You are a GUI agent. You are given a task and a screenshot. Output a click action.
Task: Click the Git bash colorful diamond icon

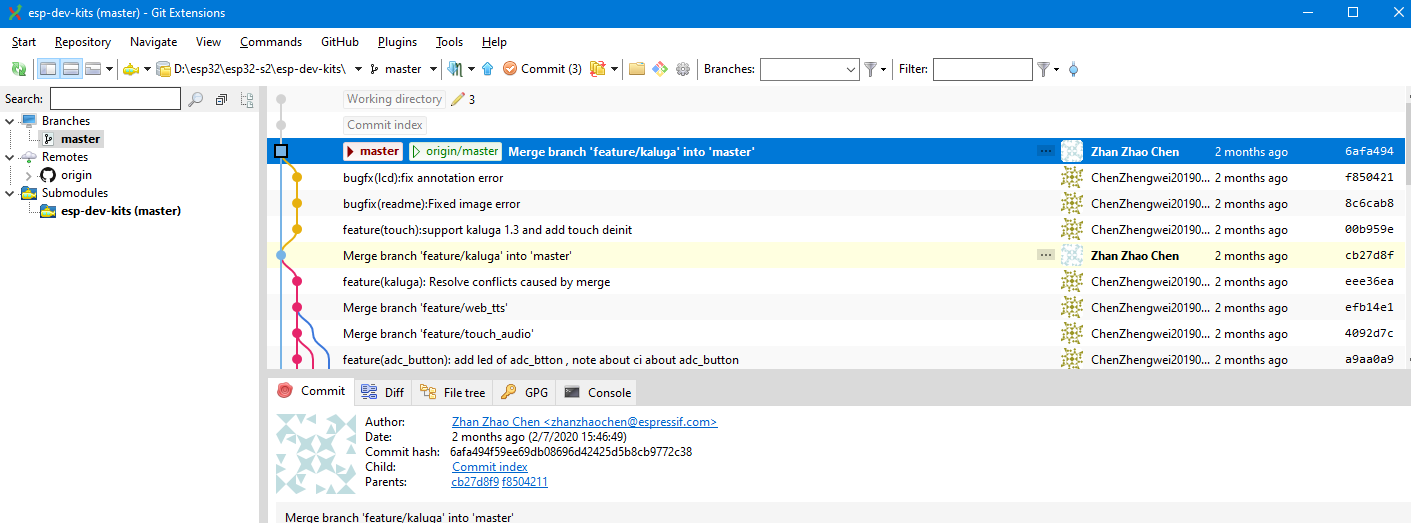[x=660, y=69]
